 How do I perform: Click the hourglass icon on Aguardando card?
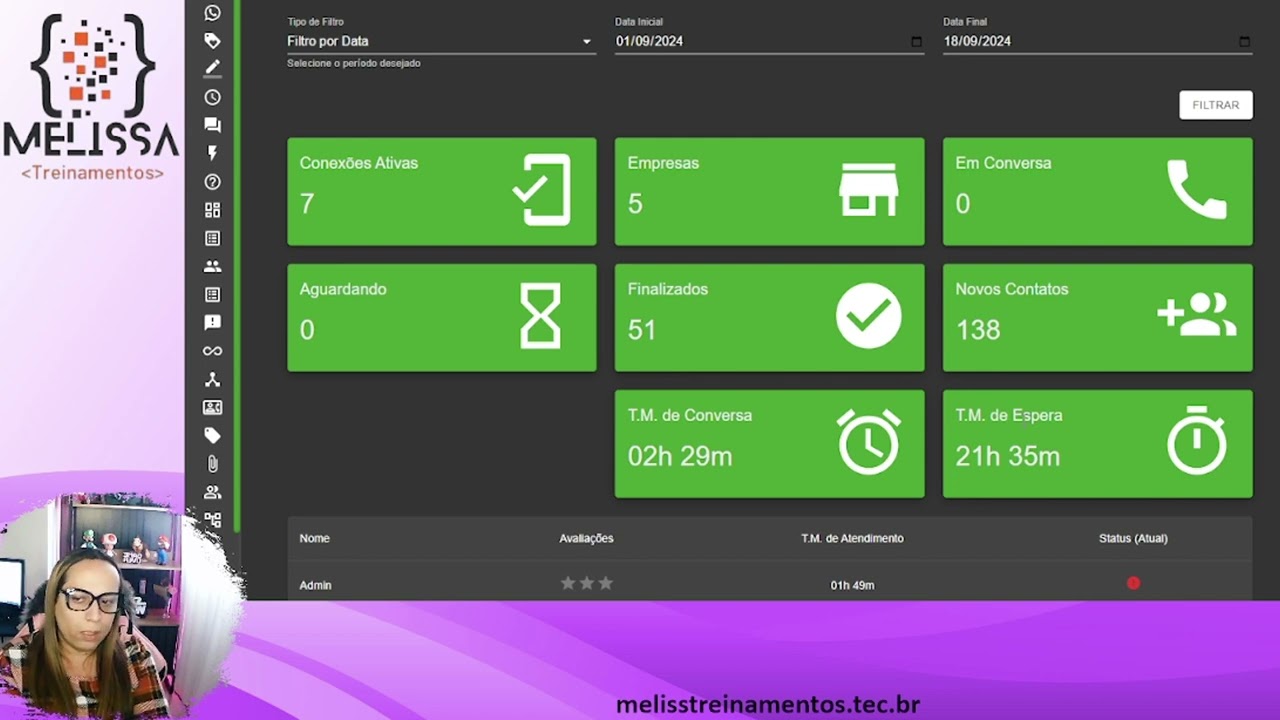pyautogui.click(x=540, y=316)
